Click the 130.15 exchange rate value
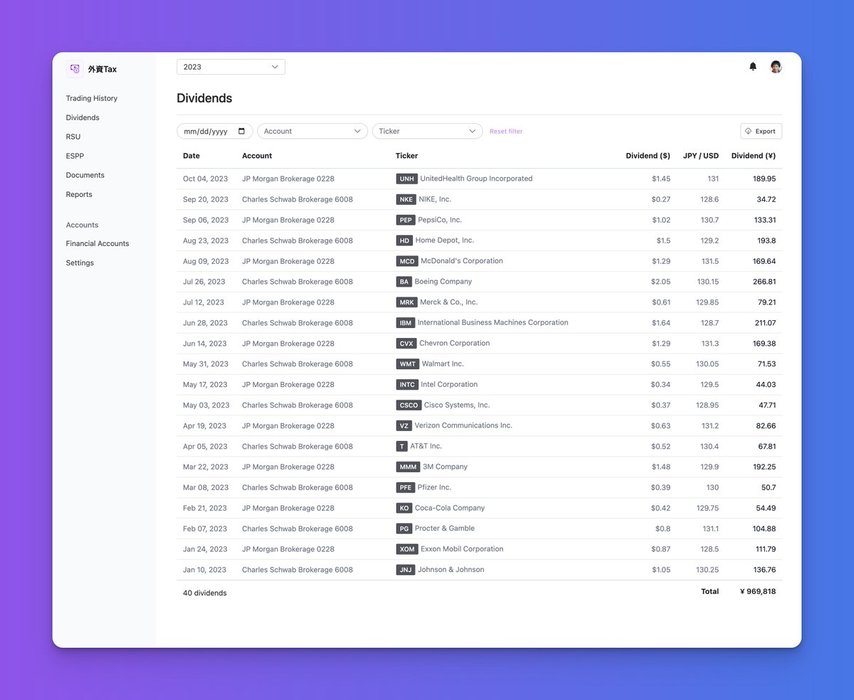854x700 pixels. point(708,282)
